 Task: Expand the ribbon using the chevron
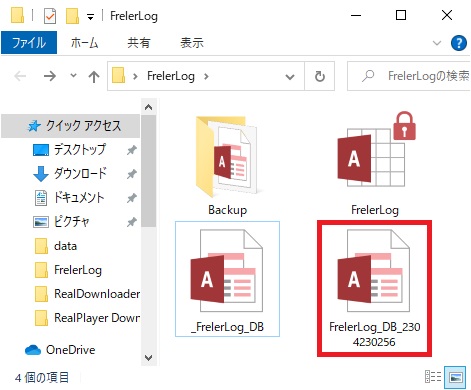tap(437, 43)
